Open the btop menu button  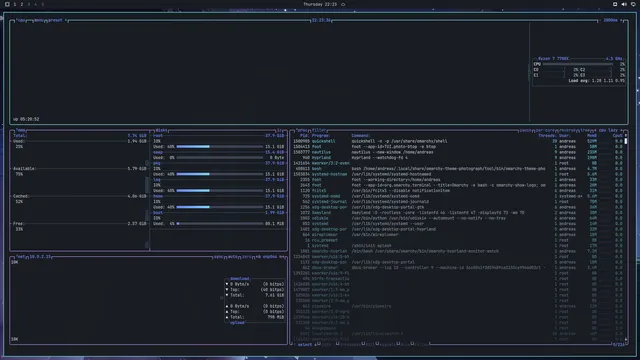[39, 20]
